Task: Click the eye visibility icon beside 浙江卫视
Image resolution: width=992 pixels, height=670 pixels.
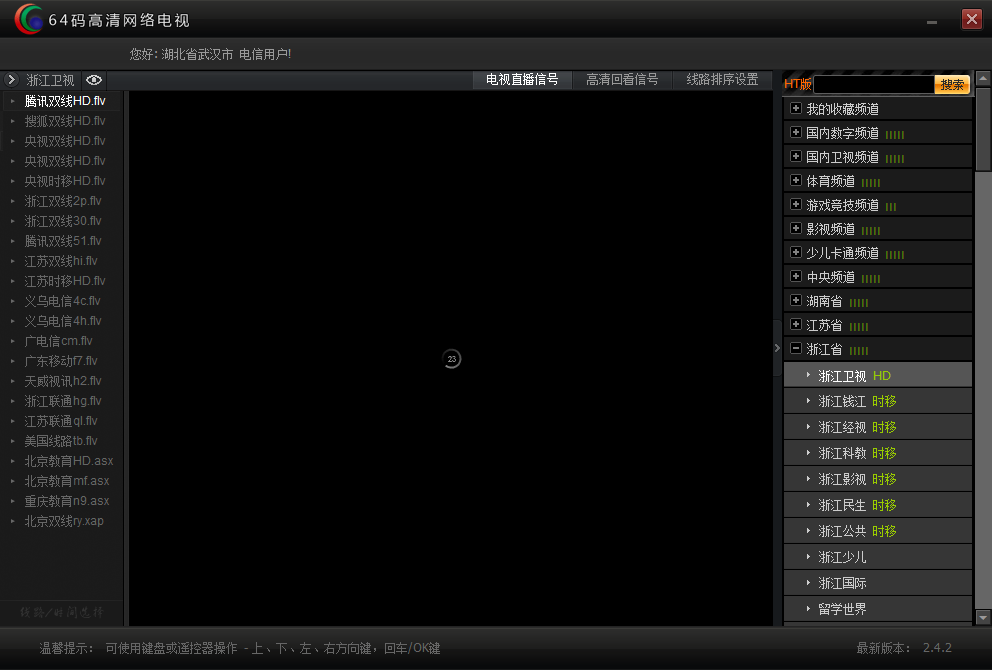Action: [x=94, y=80]
